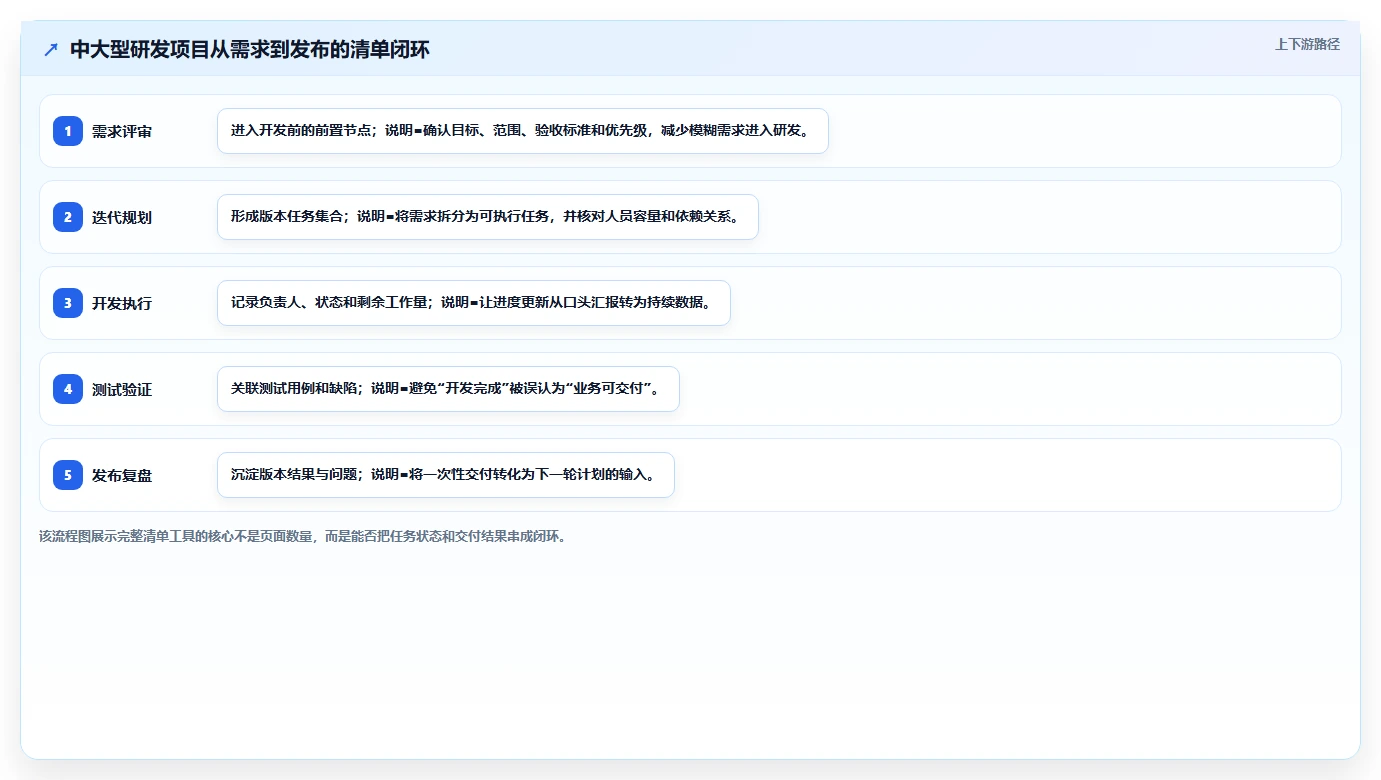The height and width of the screenshot is (780, 1381).
Task: Click the step 5 number badge
Action: [x=68, y=475]
